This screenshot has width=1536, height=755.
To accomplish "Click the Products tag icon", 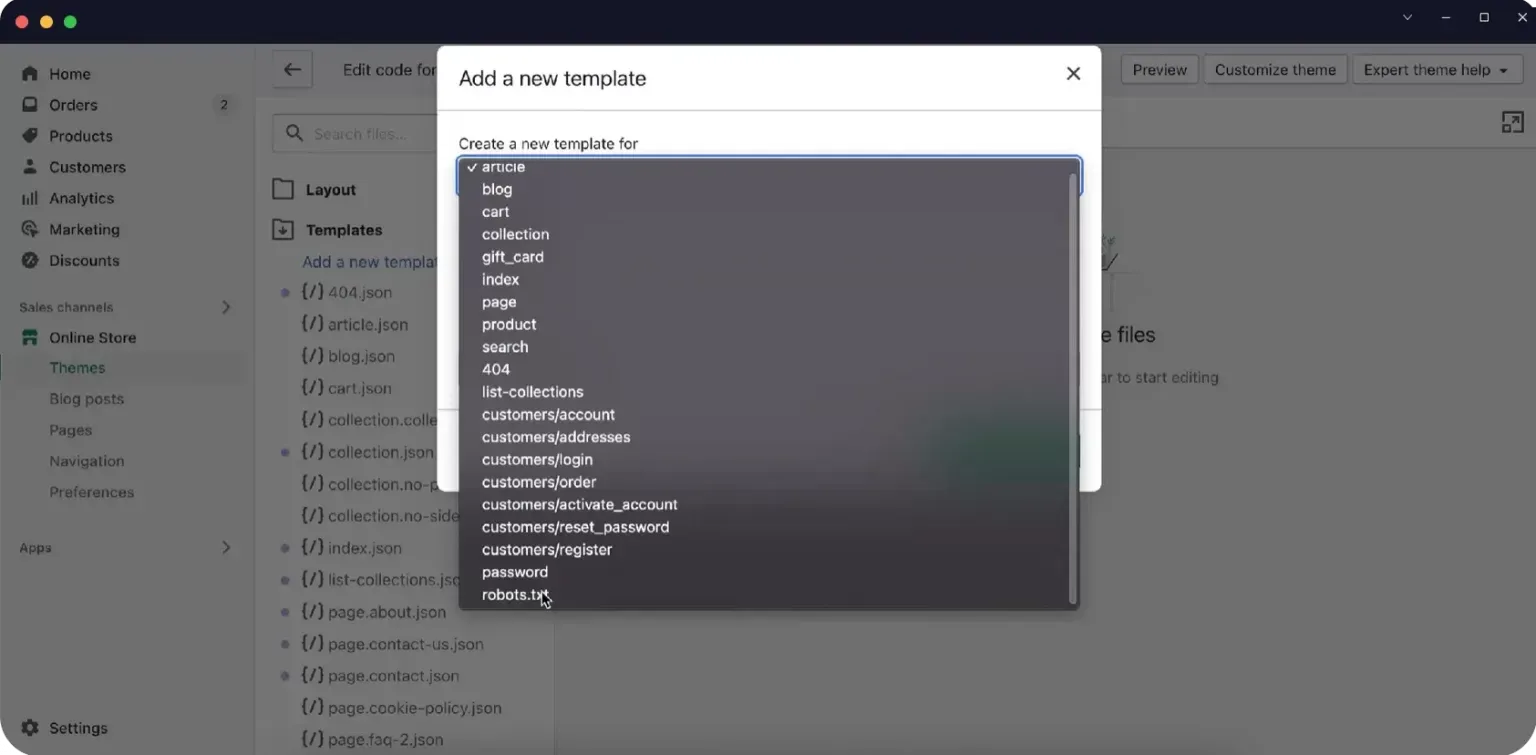I will (30, 136).
